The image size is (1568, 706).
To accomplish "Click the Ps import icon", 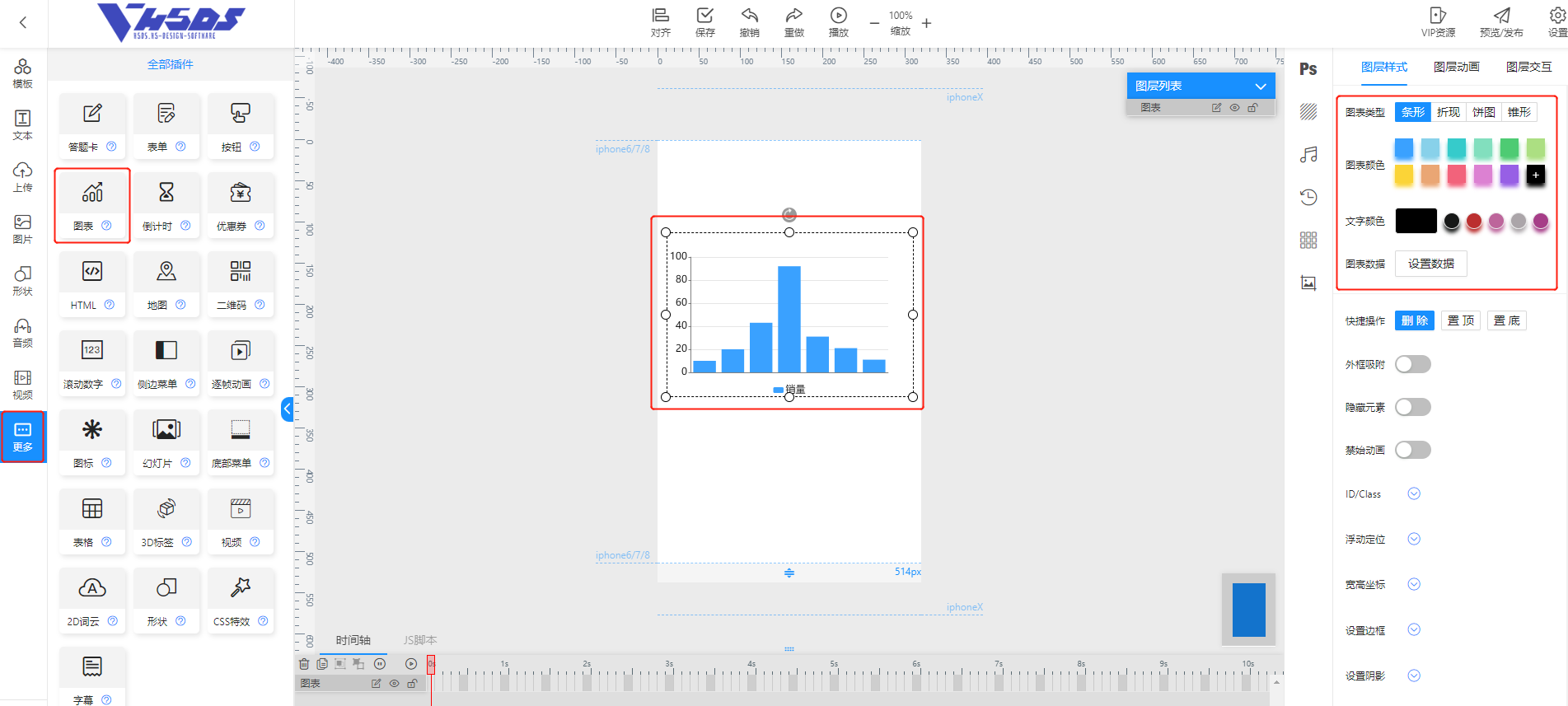I will [1308, 69].
